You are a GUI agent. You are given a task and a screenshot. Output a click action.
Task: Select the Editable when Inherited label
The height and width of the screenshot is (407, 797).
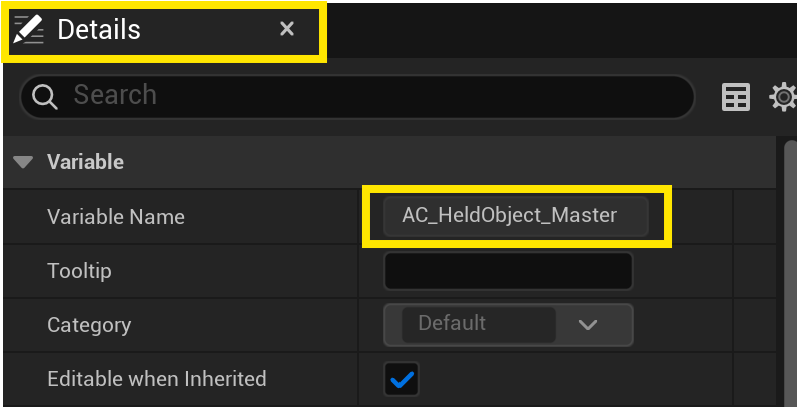point(157,379)
